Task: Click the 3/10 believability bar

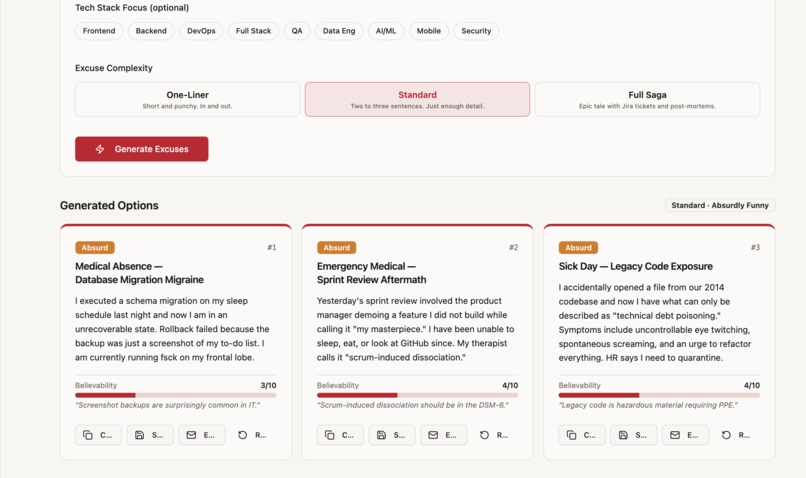Action: point(176,395)
